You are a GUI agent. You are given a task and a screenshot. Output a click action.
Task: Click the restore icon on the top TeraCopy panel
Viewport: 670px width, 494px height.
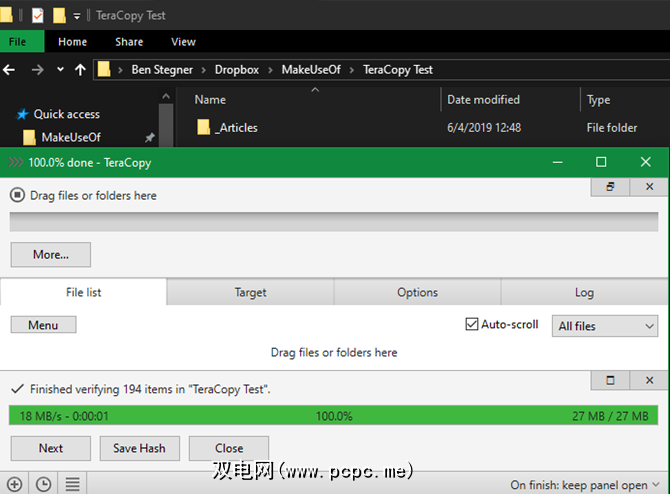[610, 187]
